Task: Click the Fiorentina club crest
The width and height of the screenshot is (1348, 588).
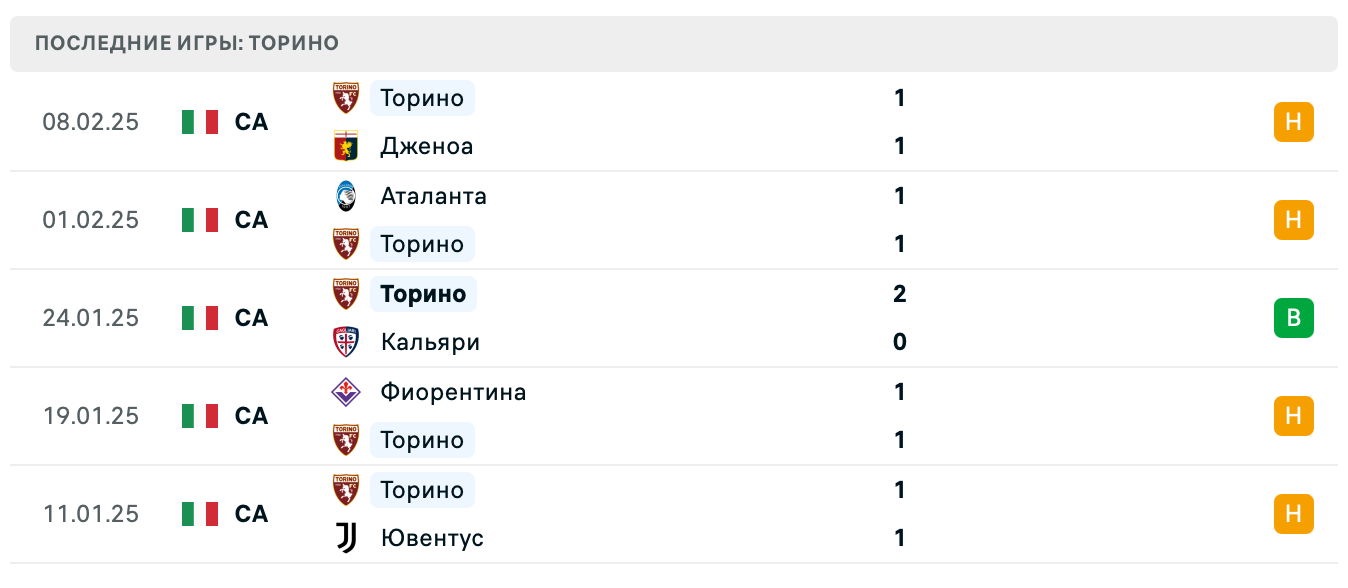Action: point(345,391)
